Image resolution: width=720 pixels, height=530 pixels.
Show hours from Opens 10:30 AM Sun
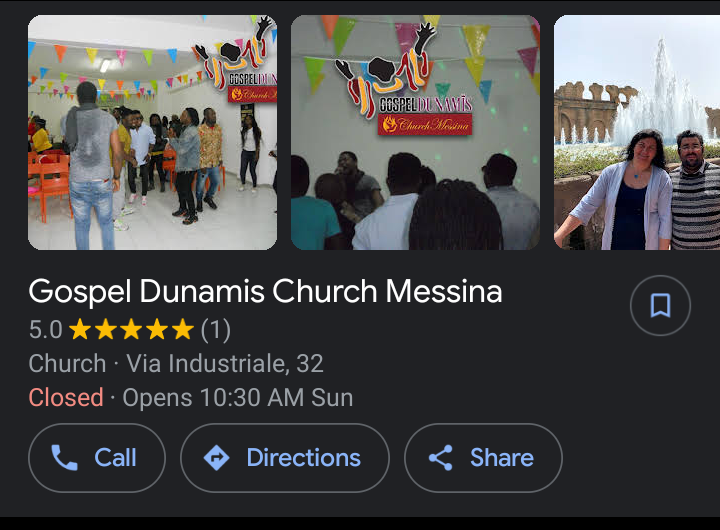point(237,397)
